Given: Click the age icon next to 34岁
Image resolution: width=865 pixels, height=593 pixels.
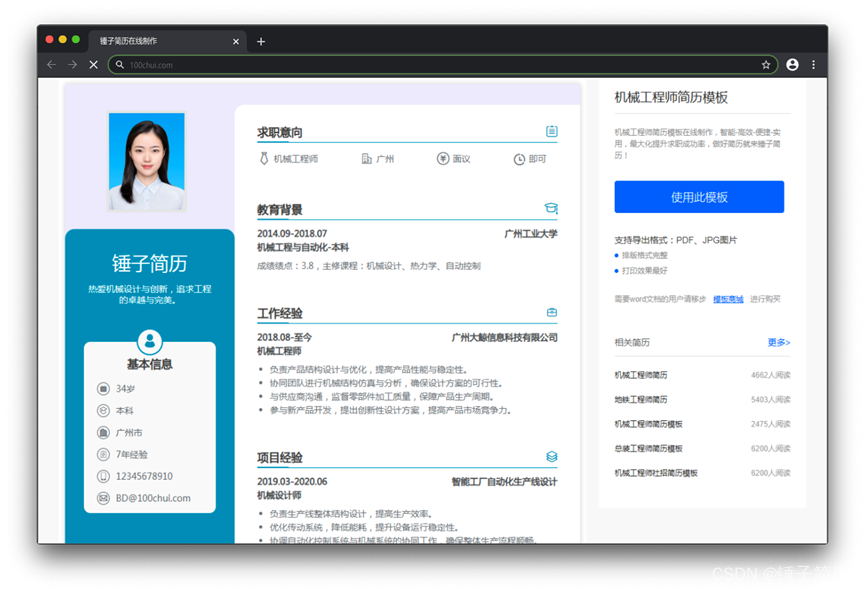Looking at the screenshot, I should [x=103, y=389].
